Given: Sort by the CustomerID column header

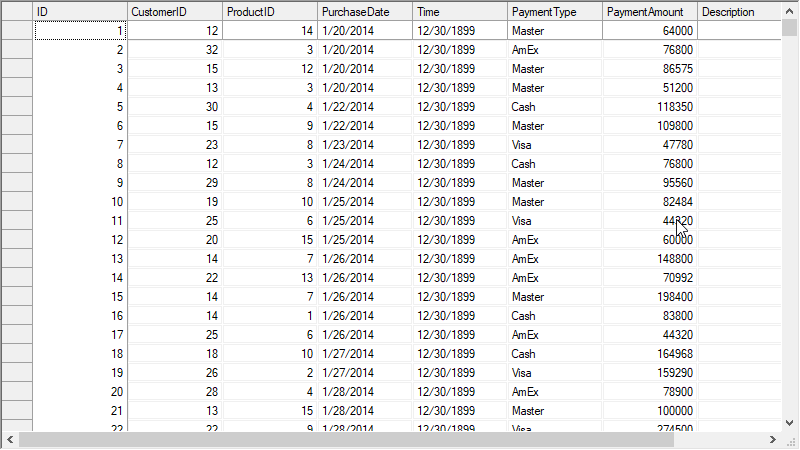Looking at the screenshot, I should click(175, 12).
